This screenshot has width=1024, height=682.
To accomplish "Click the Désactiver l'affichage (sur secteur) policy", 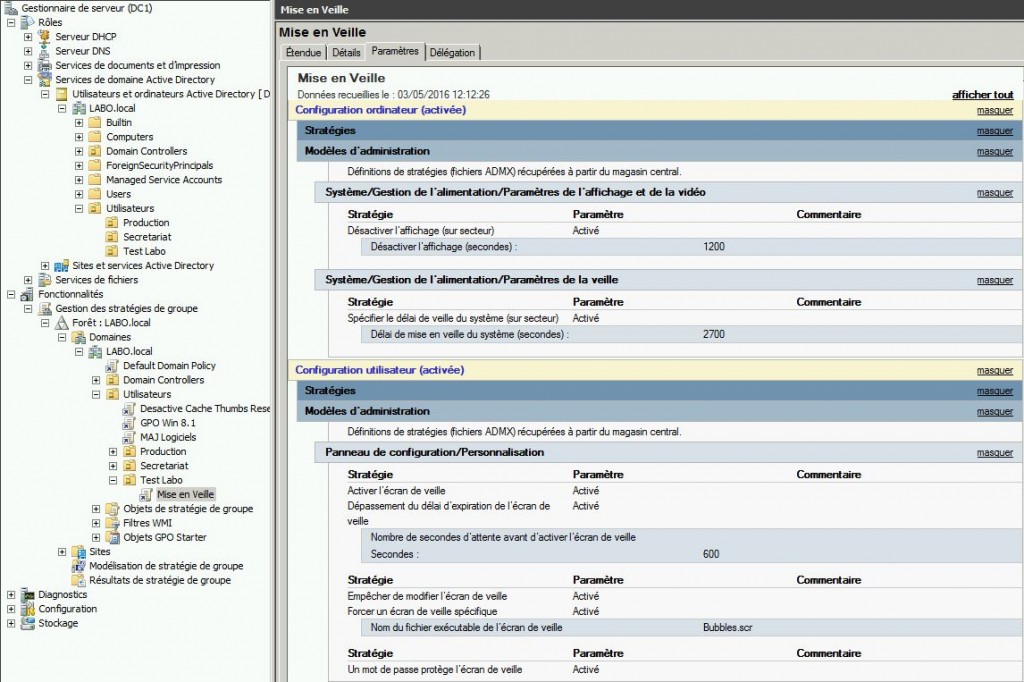I will [421, 231].
